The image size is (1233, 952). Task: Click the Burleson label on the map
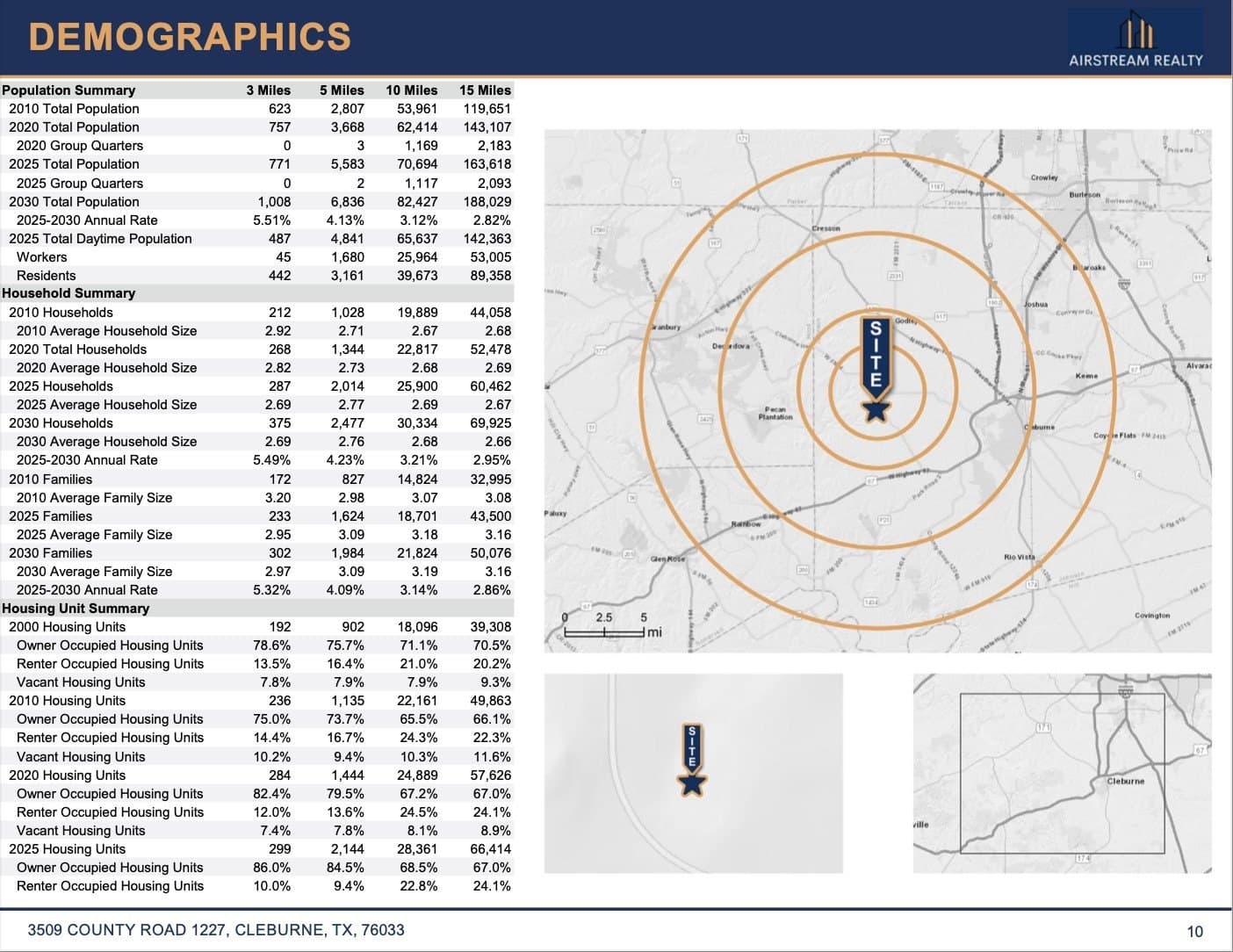tap(1085, 195)
